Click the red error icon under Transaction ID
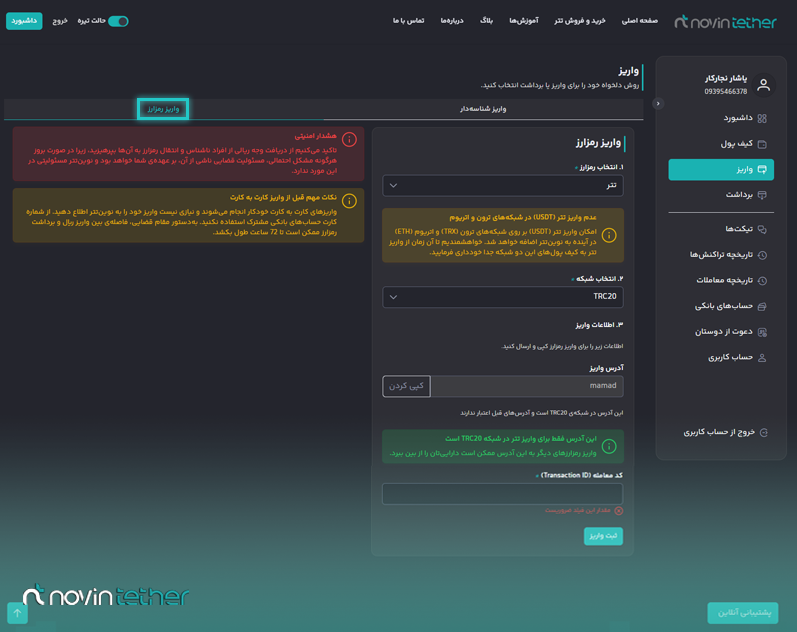 (619, 510)
